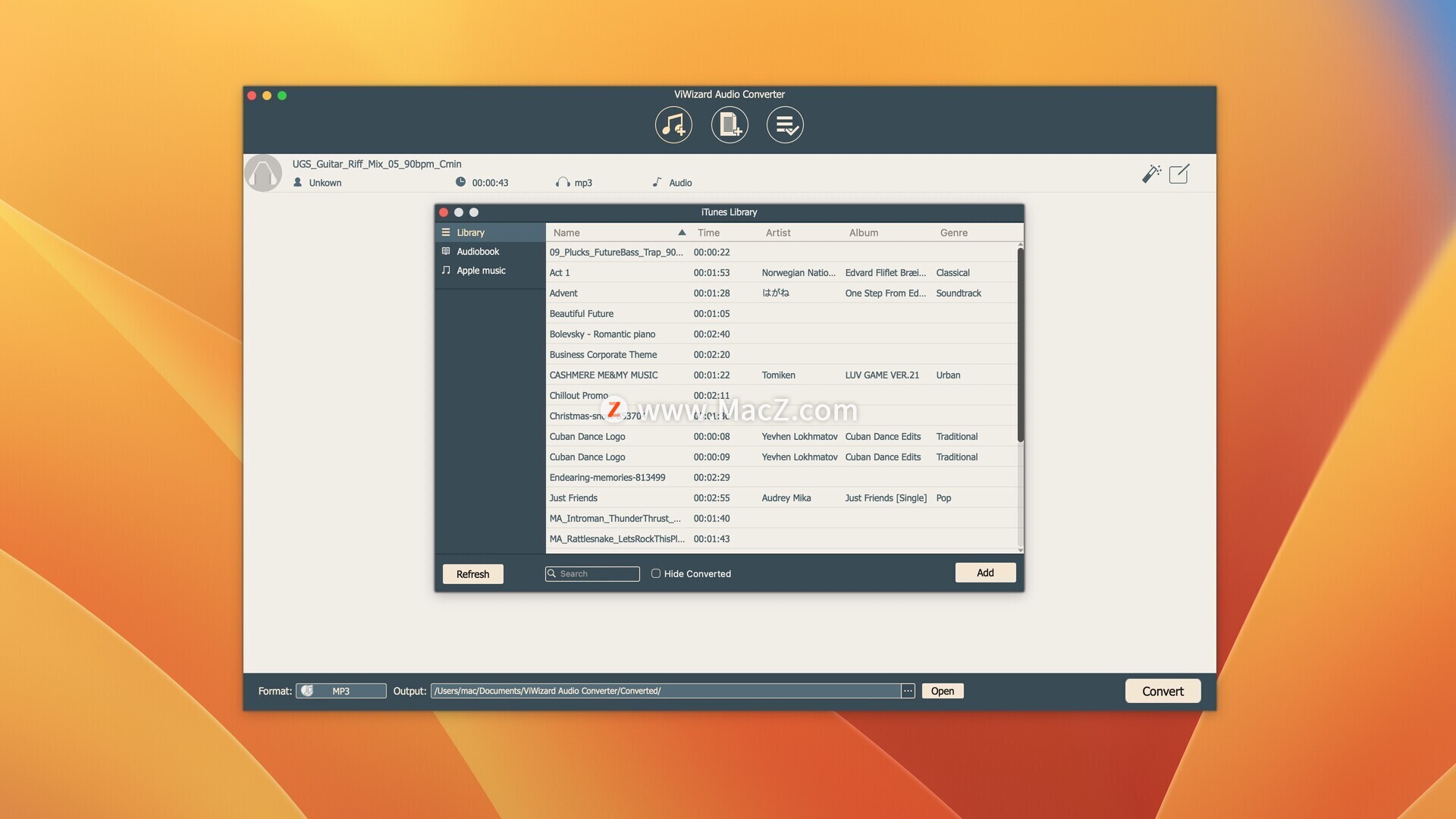Screen dimensions: 1456x819
Task: Select Cuban Dance Logo 00:00:08 track
Action: [x=781, y=436]
